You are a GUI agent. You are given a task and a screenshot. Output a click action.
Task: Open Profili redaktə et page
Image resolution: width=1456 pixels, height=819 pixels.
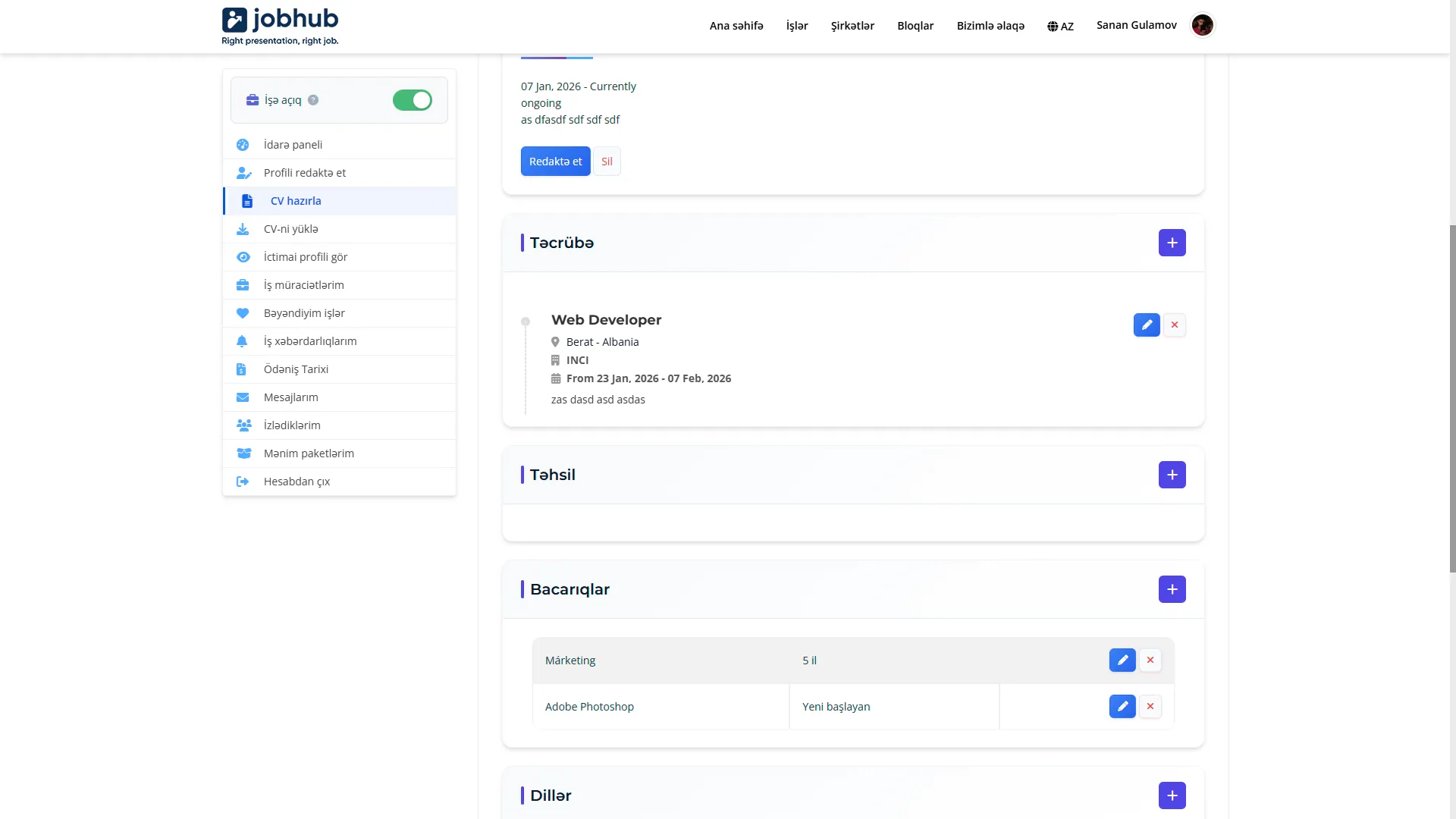(339, 173)
